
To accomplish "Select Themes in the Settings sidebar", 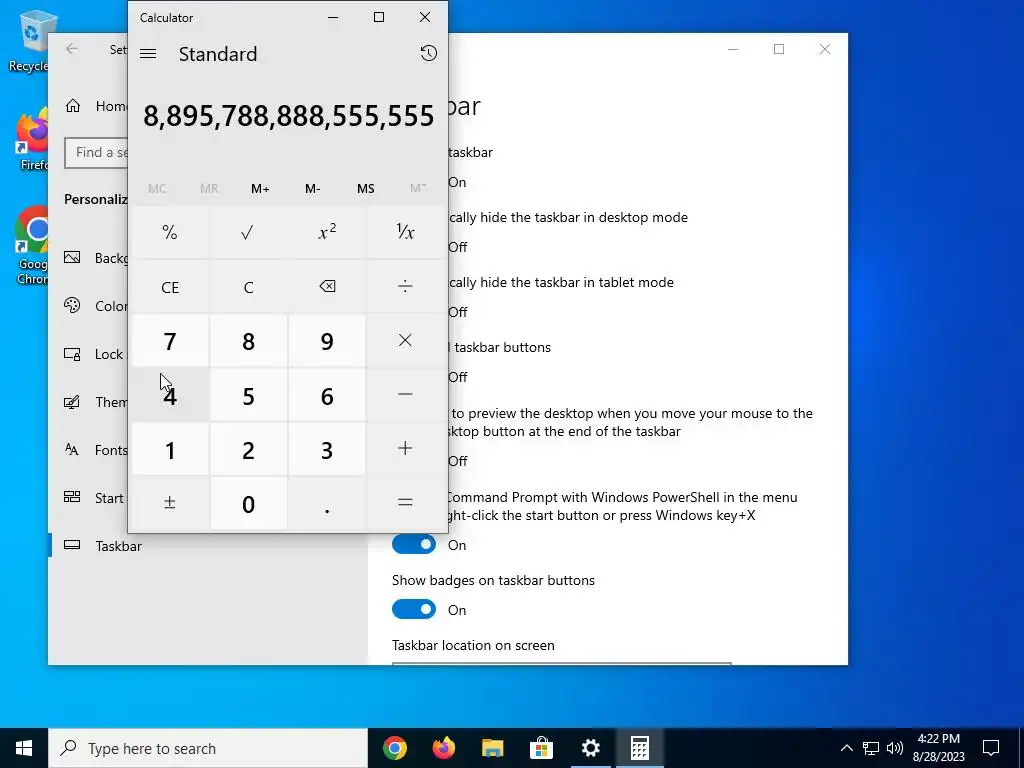I will pyautogui.click(x=88, y=402).
